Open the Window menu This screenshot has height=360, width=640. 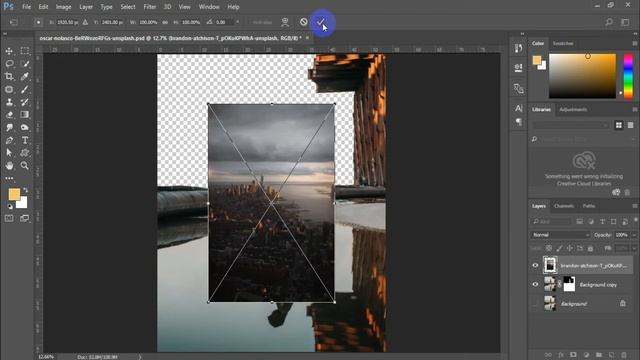209,7
